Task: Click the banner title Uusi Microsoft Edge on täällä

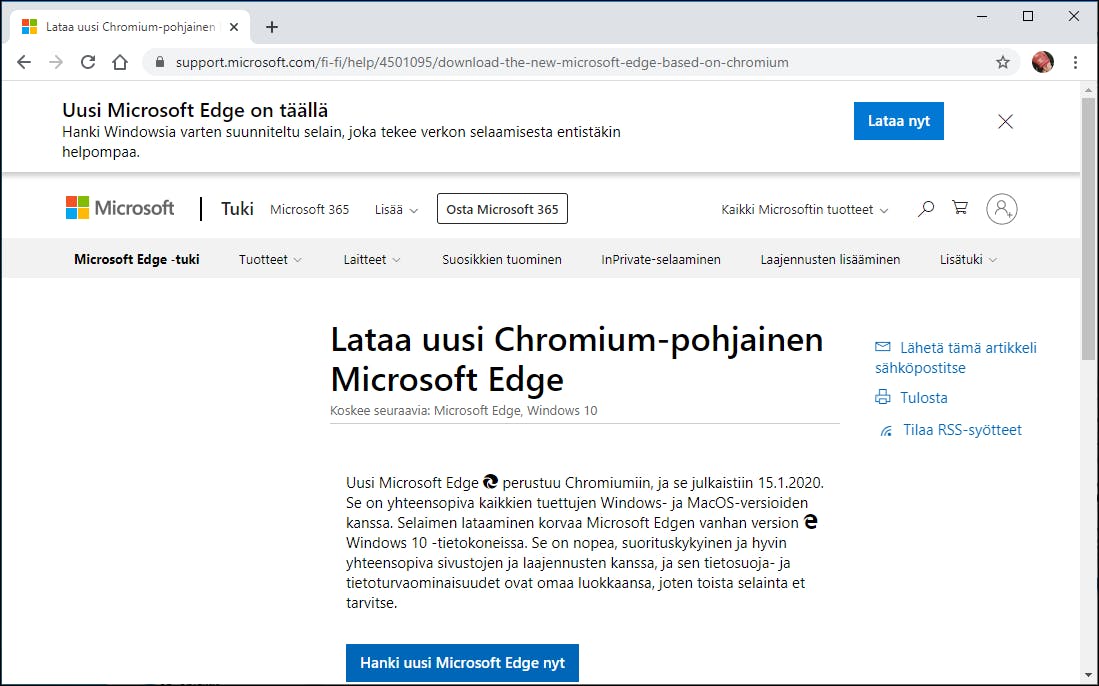Action: (195, 110)
